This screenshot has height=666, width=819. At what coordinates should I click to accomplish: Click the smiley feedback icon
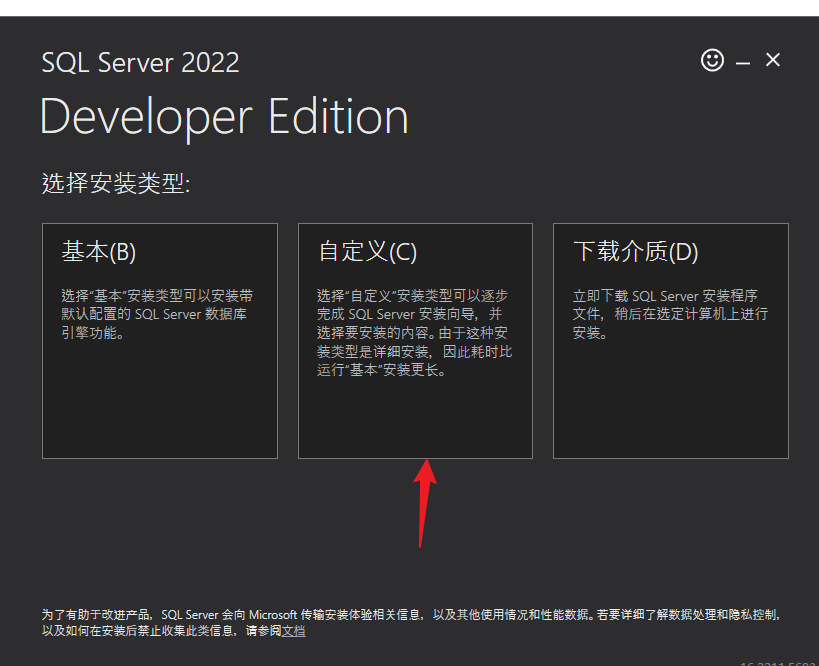coord(712,60)
